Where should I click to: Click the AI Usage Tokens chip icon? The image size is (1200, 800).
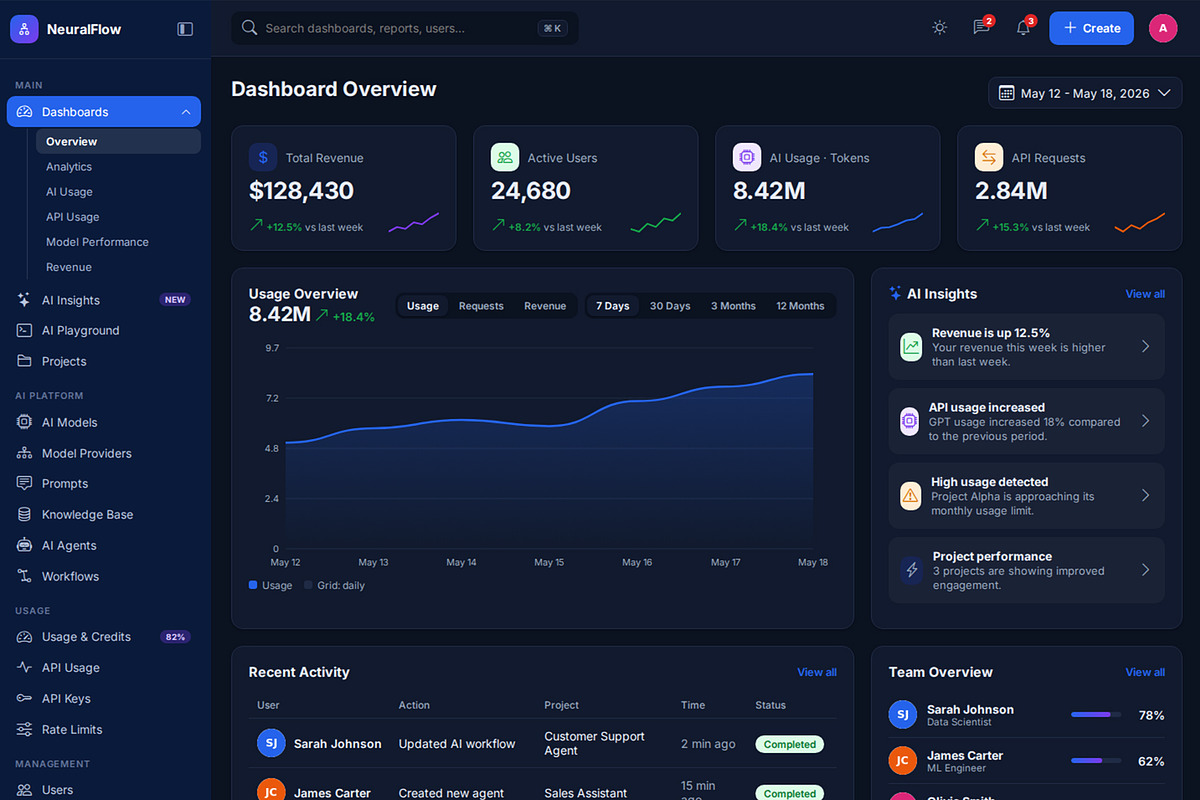[x=747, y=157]
